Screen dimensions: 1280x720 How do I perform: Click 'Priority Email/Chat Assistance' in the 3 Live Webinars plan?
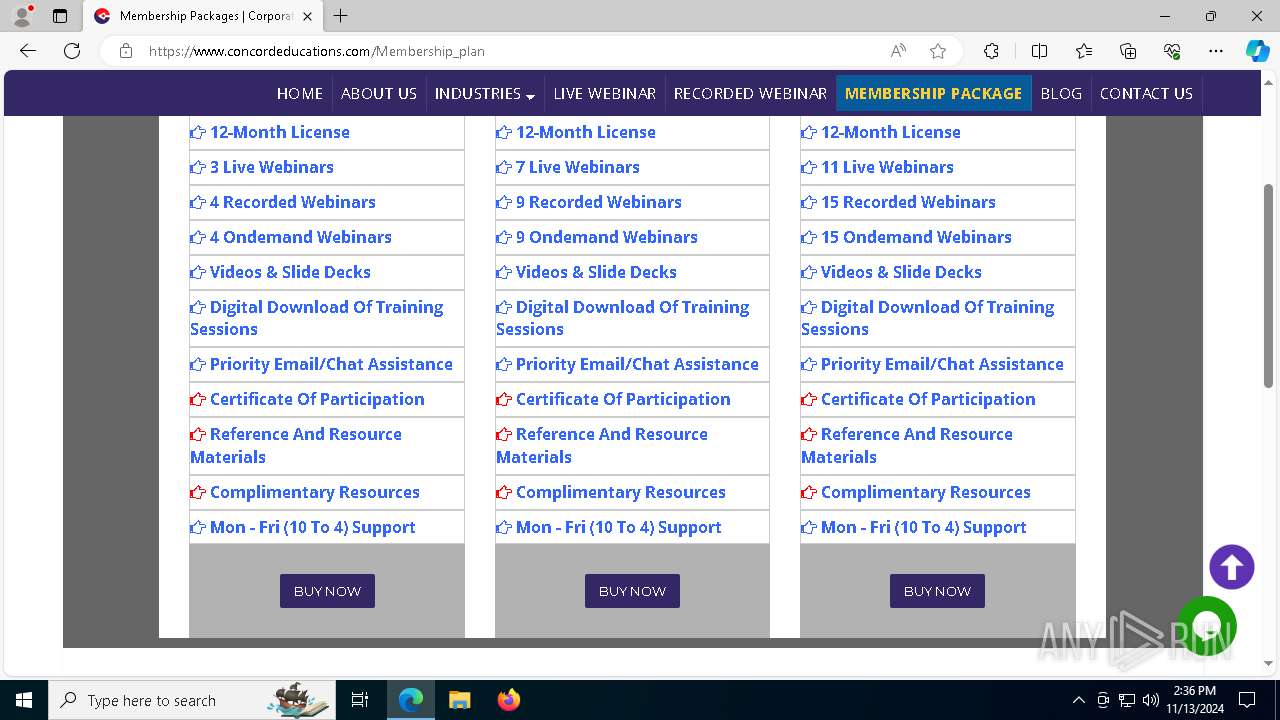(331, 364)
